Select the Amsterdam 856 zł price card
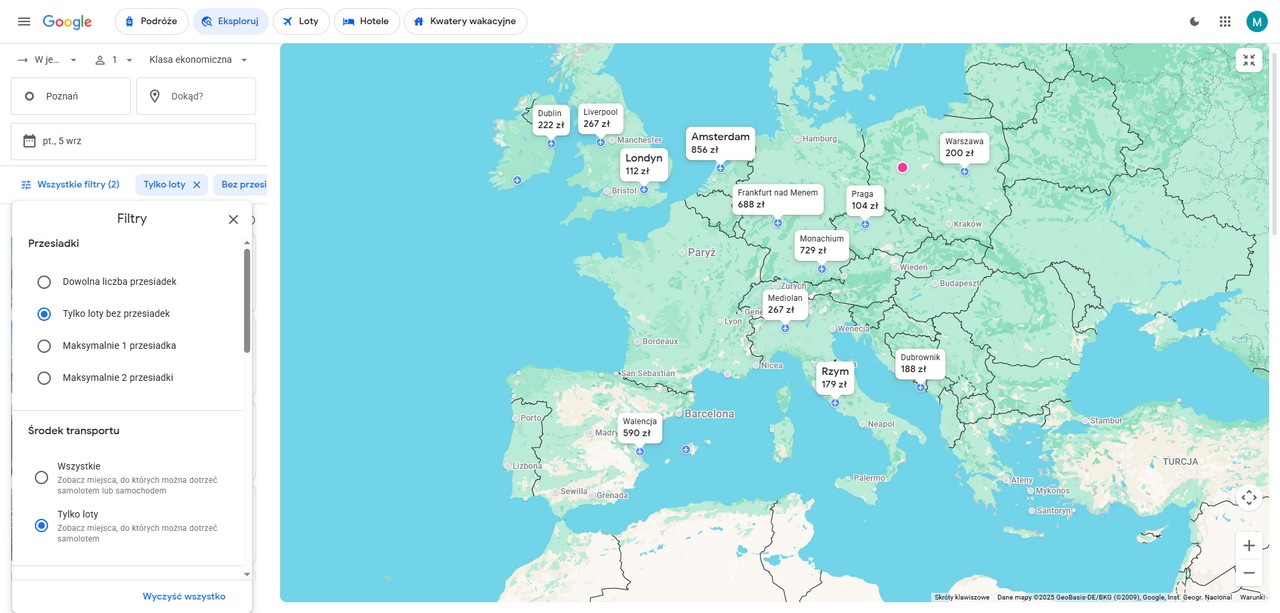 tap(720, 143)
